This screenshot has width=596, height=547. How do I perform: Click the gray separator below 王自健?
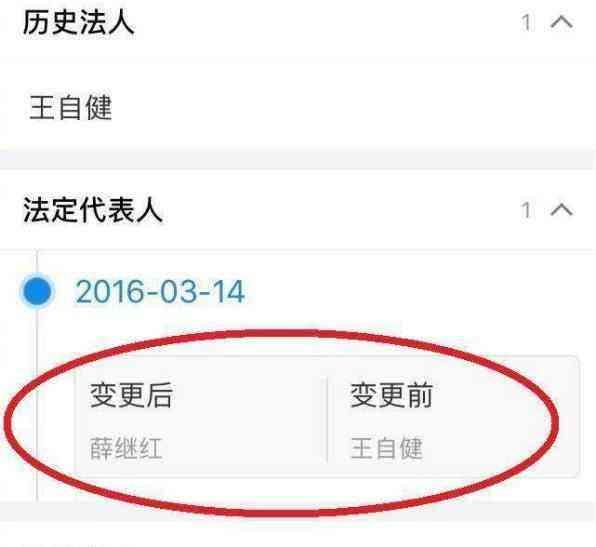click(298, 160)
